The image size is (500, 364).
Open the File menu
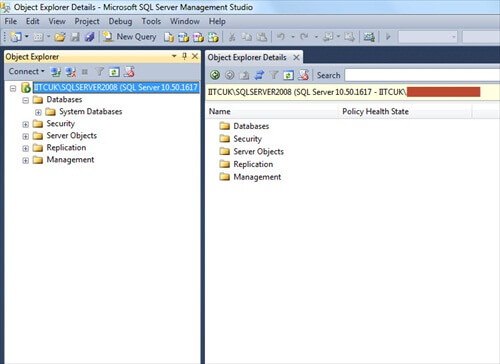tap(11, 21)
